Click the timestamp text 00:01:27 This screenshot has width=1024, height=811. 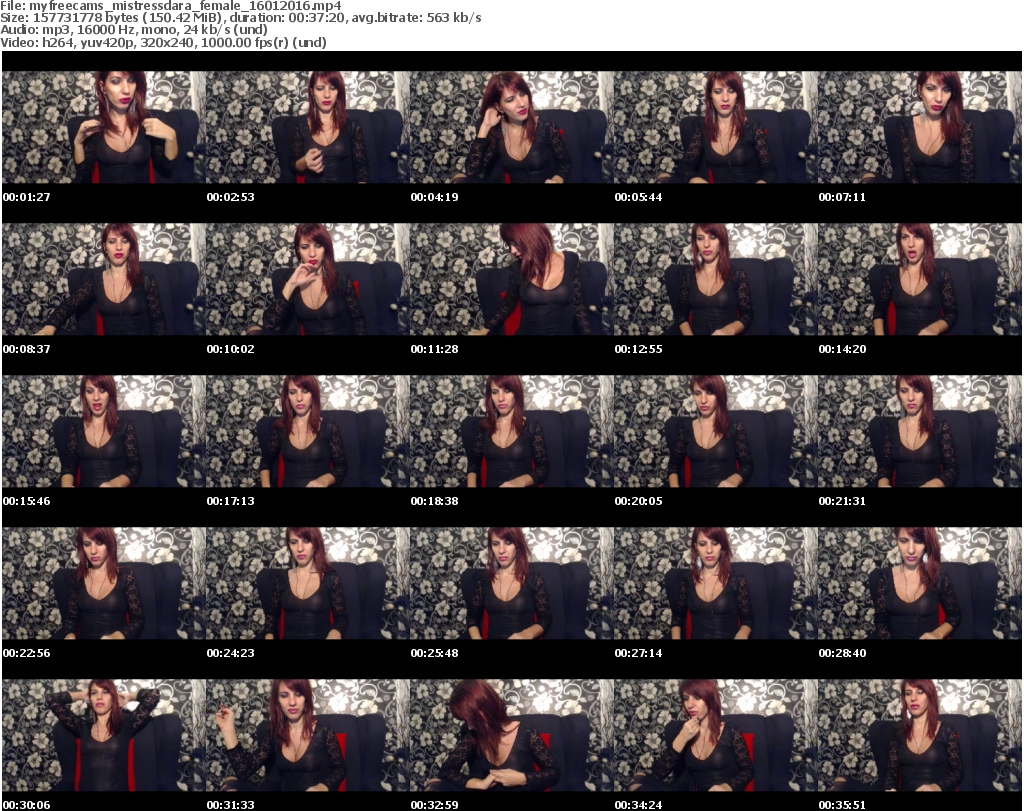26,197
